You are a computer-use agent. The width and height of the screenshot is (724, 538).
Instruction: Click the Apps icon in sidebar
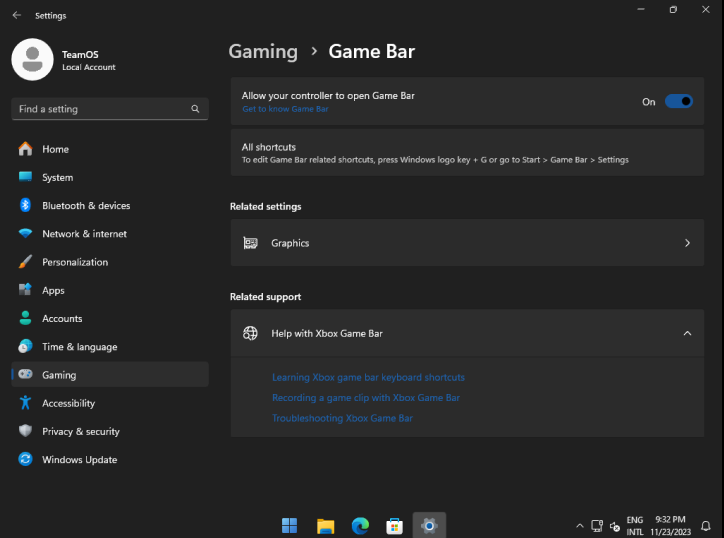point(25,290)
